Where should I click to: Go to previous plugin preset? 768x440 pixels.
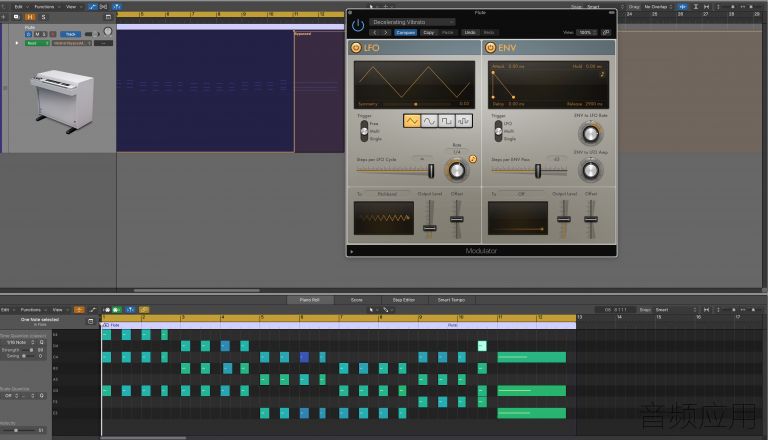tap(375, 32)
